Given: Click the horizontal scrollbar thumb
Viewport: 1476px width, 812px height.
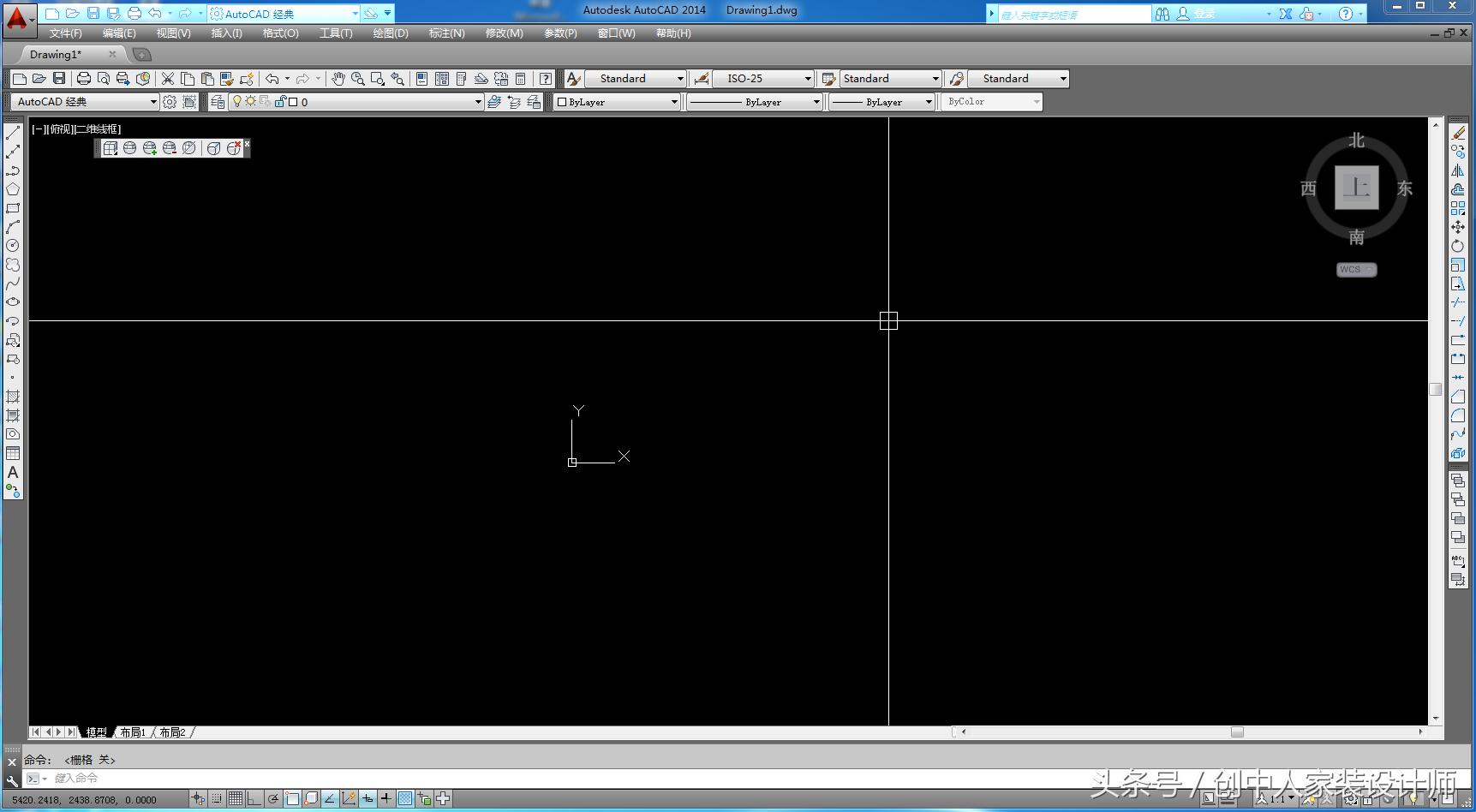Looking at the screenshot, I should [x=1237, y=732].
